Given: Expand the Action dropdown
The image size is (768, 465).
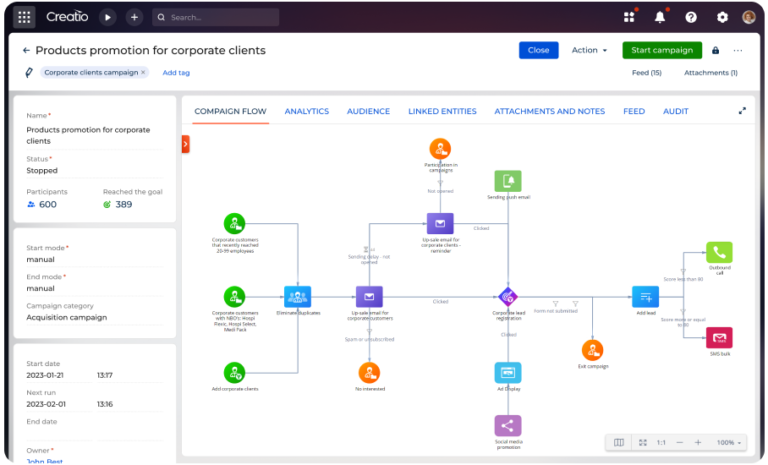Looking at the screenshot, I should tap(589, 50).
